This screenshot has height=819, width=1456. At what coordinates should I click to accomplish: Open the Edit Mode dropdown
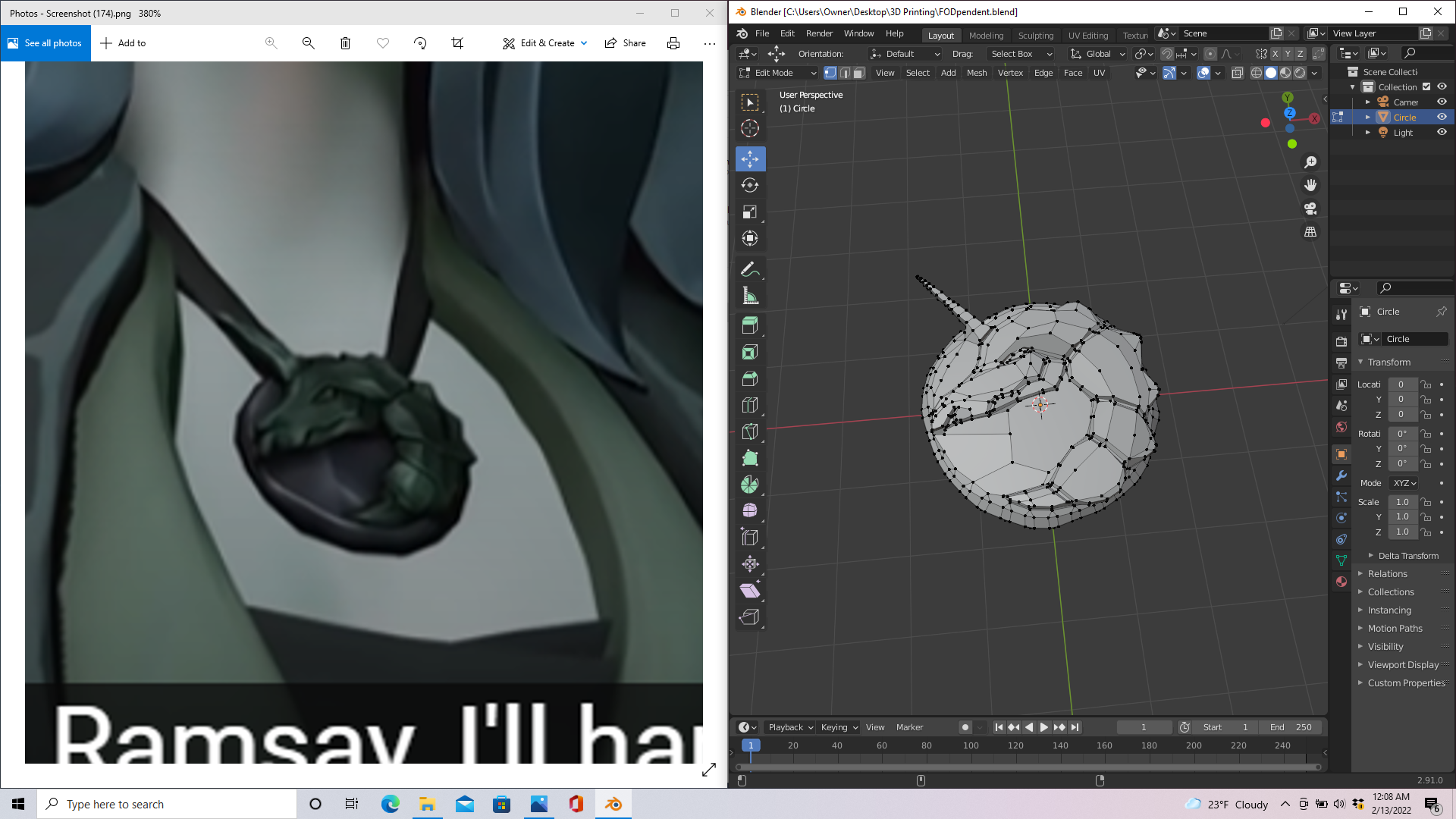pyautogui.click(x=778, y=73)
